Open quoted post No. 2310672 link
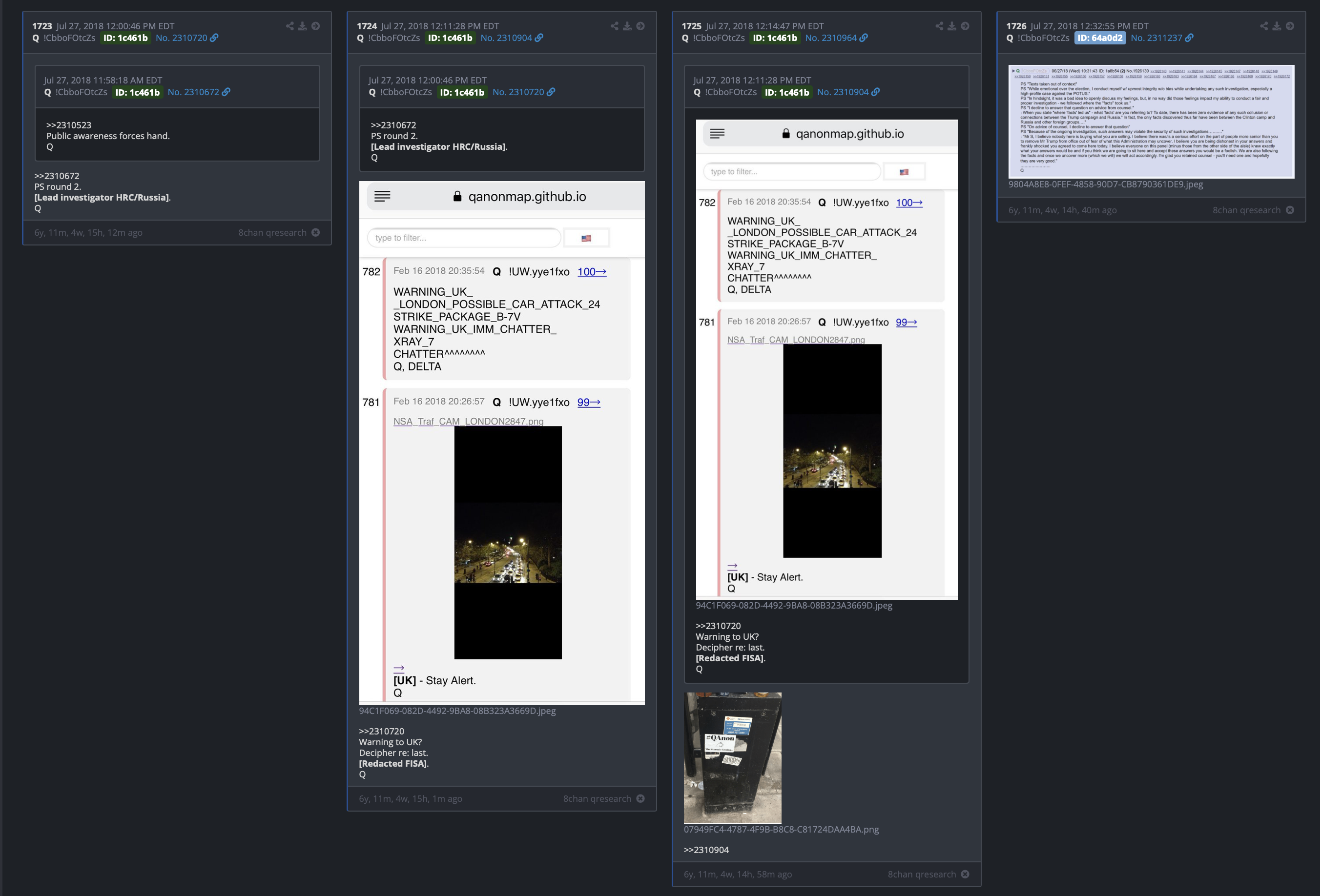The image size is (1320, 896). (193, 92)
